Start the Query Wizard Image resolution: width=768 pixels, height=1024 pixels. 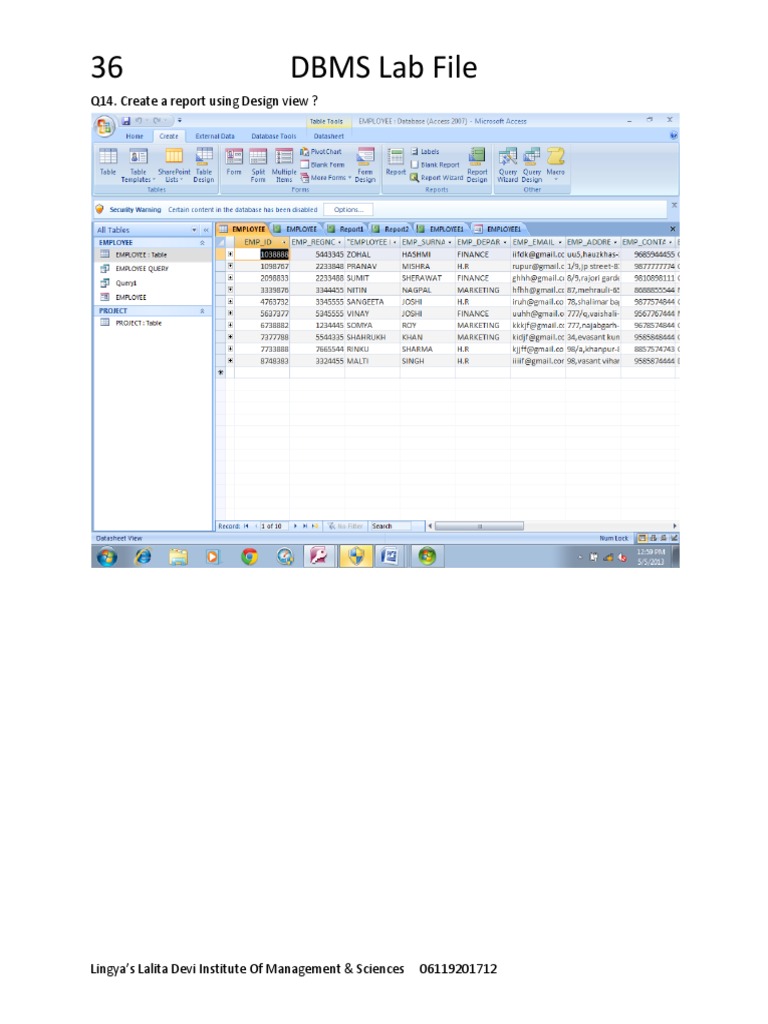[507, 165]
